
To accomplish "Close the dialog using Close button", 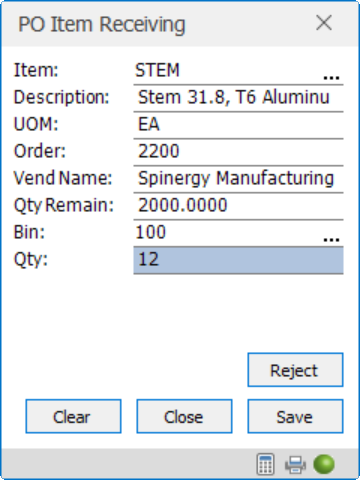I will pos(184,416).
